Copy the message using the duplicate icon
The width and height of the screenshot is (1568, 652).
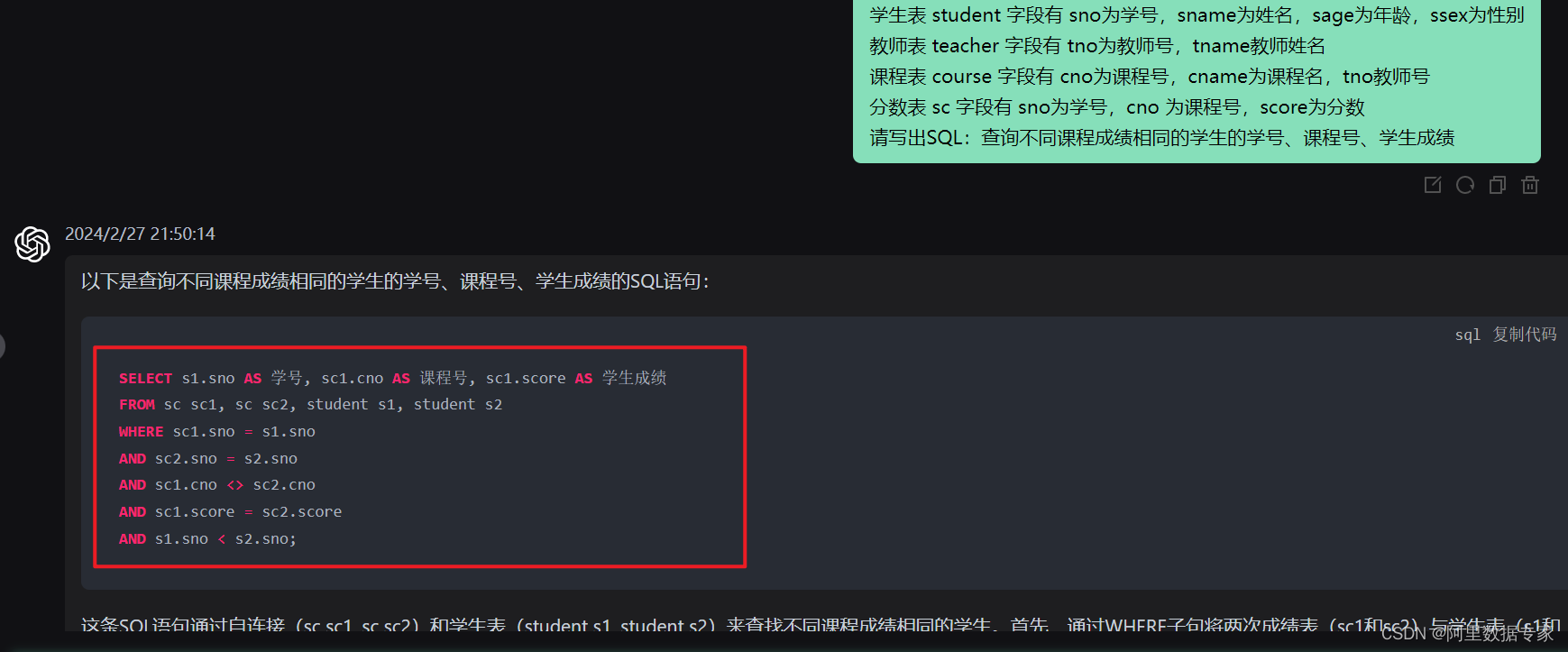coord(1498,185)
